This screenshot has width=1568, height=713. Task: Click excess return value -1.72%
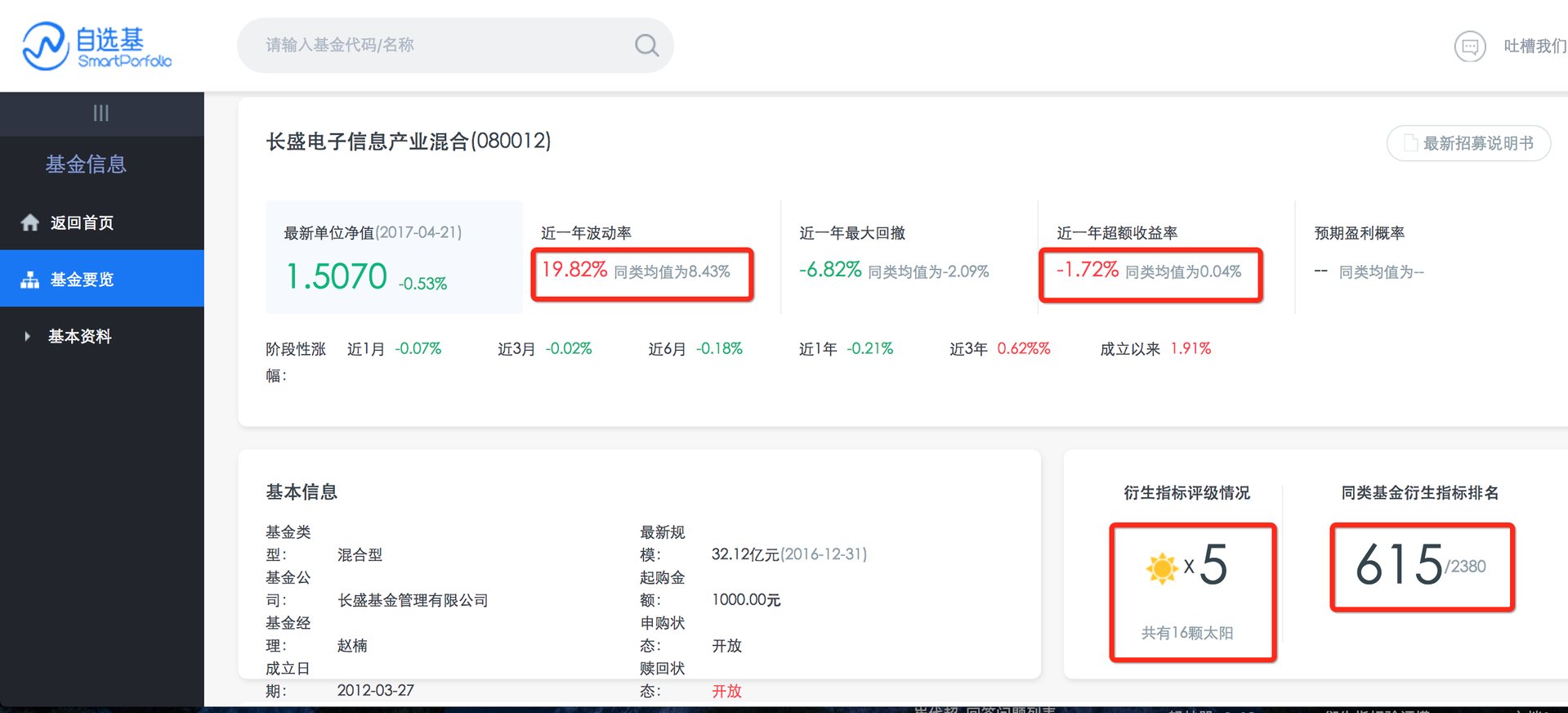pyautogui.click(x=1088, y=270)
